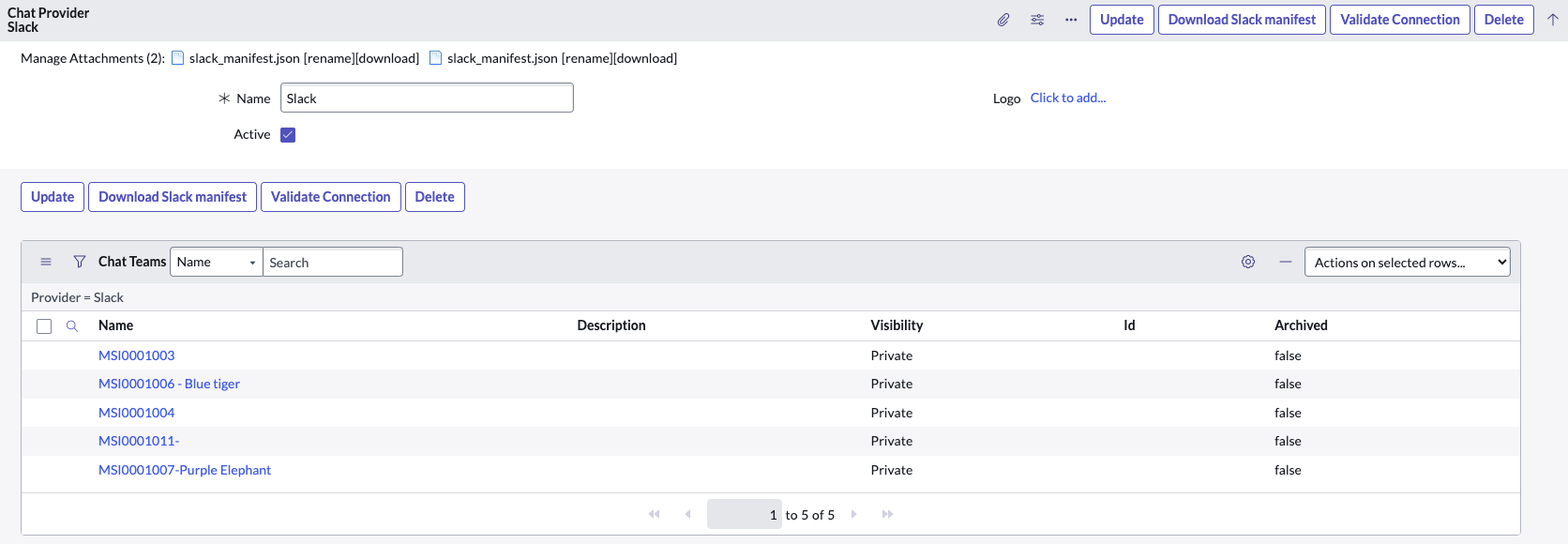Click the second slack_manifest.json file icon

[436, 58]
